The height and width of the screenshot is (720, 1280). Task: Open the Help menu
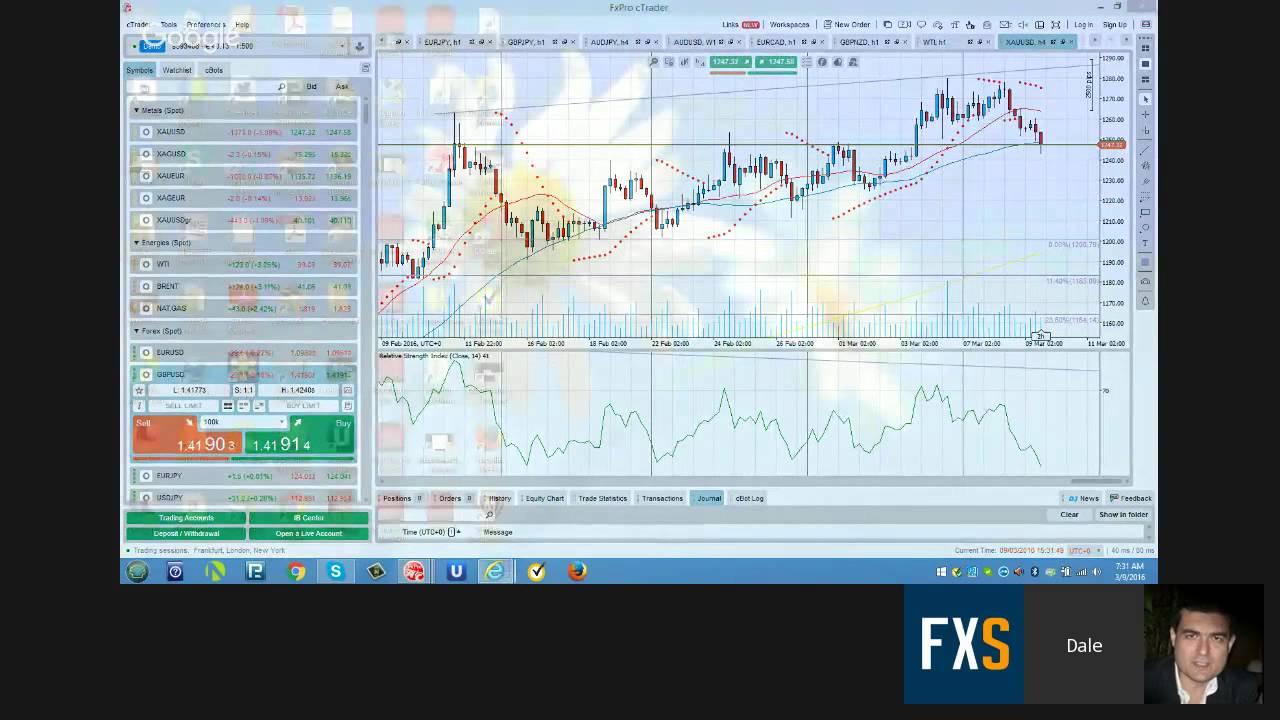click(242, 25)
